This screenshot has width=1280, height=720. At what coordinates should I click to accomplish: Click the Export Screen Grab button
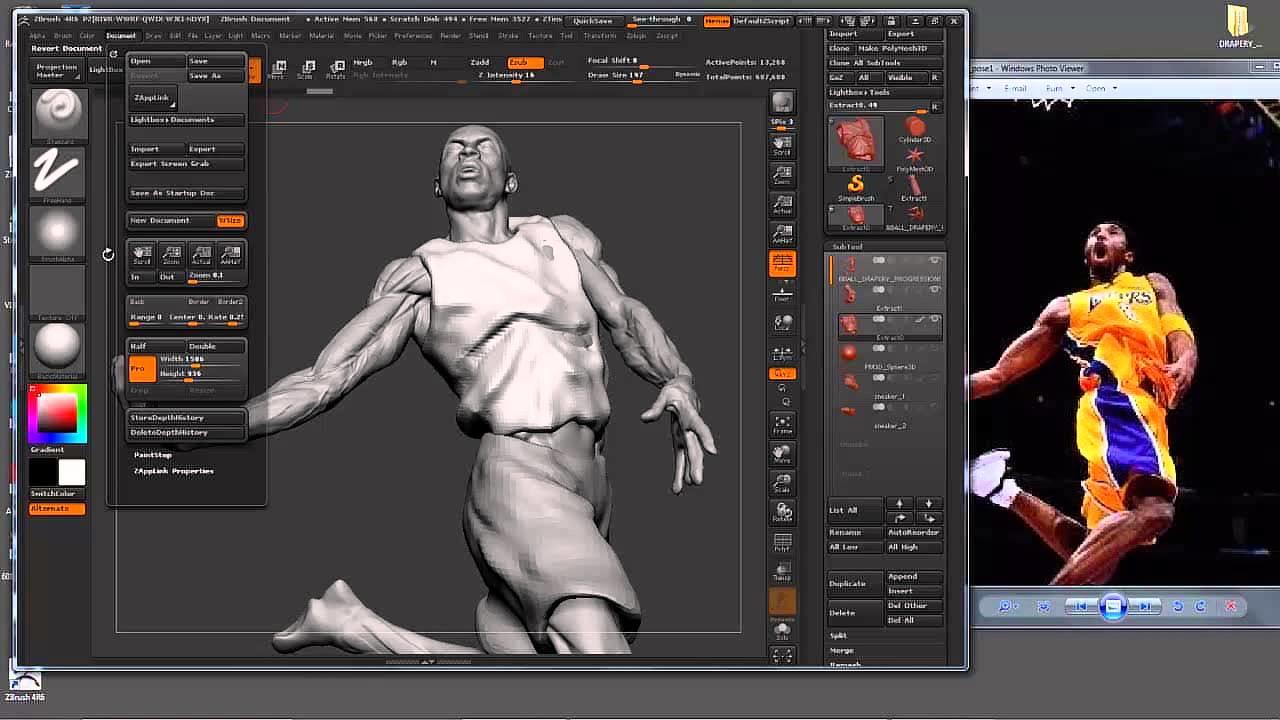click(x=171, y=164)
